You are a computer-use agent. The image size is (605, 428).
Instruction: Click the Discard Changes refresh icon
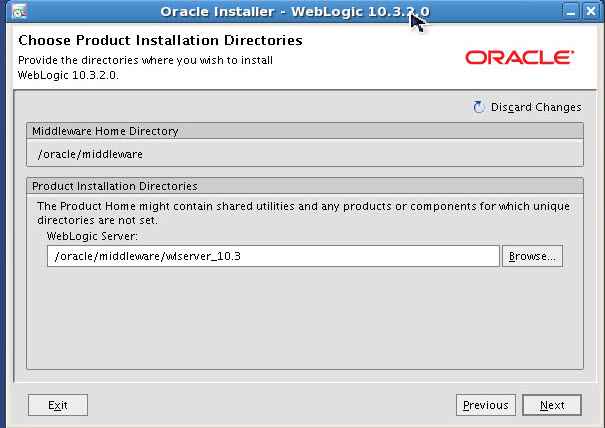[478, 107]
